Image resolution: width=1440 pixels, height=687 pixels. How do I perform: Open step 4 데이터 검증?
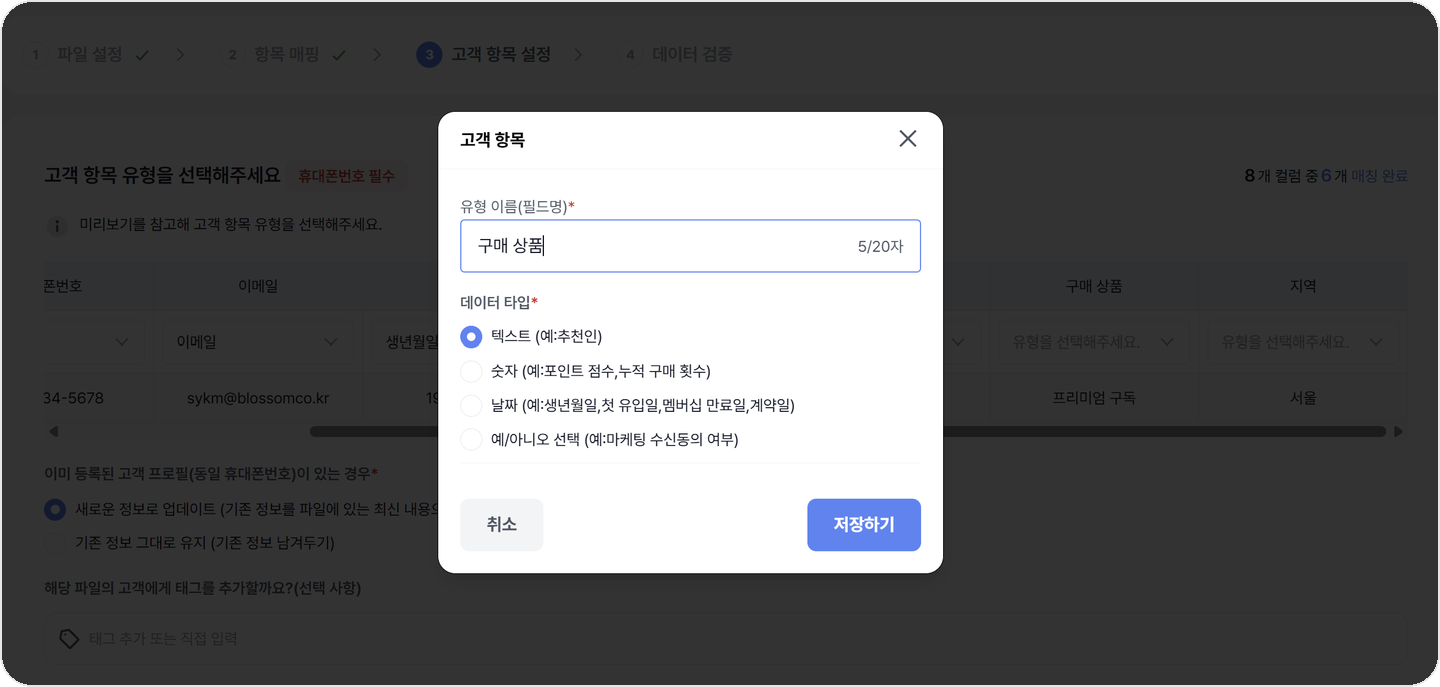pyautogui.click(x=679, y=54)
